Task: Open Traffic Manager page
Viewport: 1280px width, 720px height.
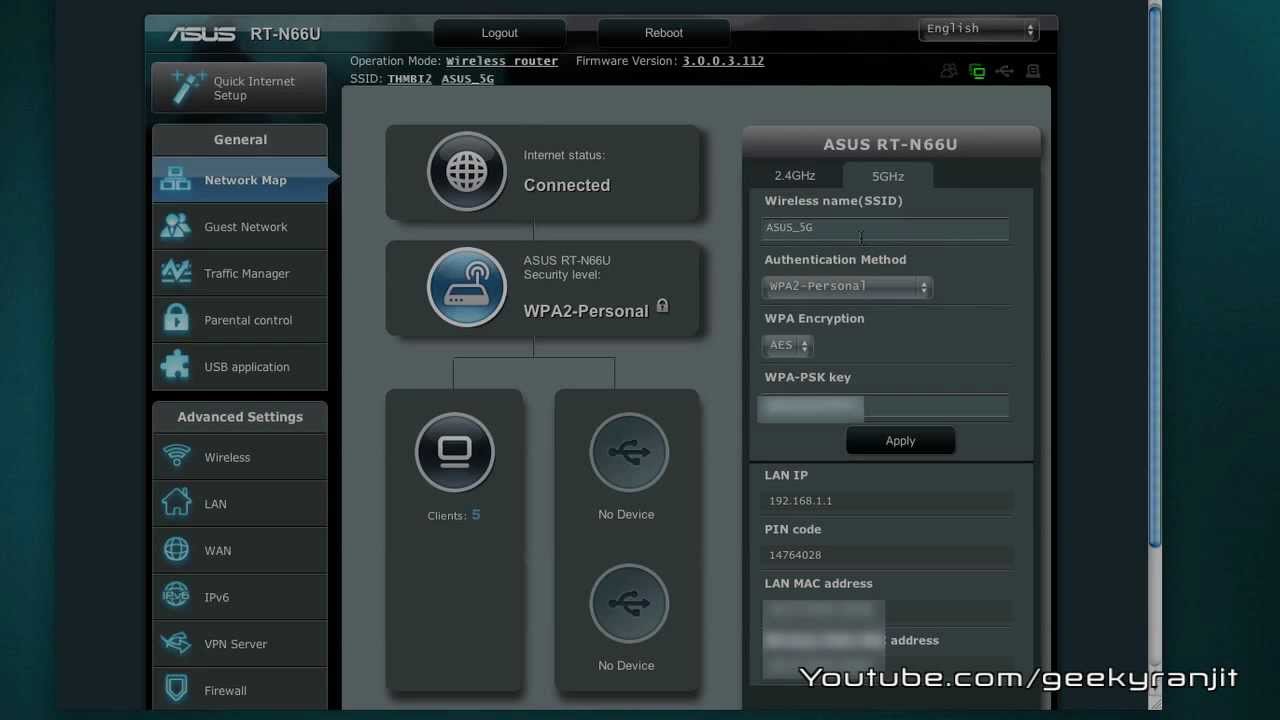Action: pos(240,273)
